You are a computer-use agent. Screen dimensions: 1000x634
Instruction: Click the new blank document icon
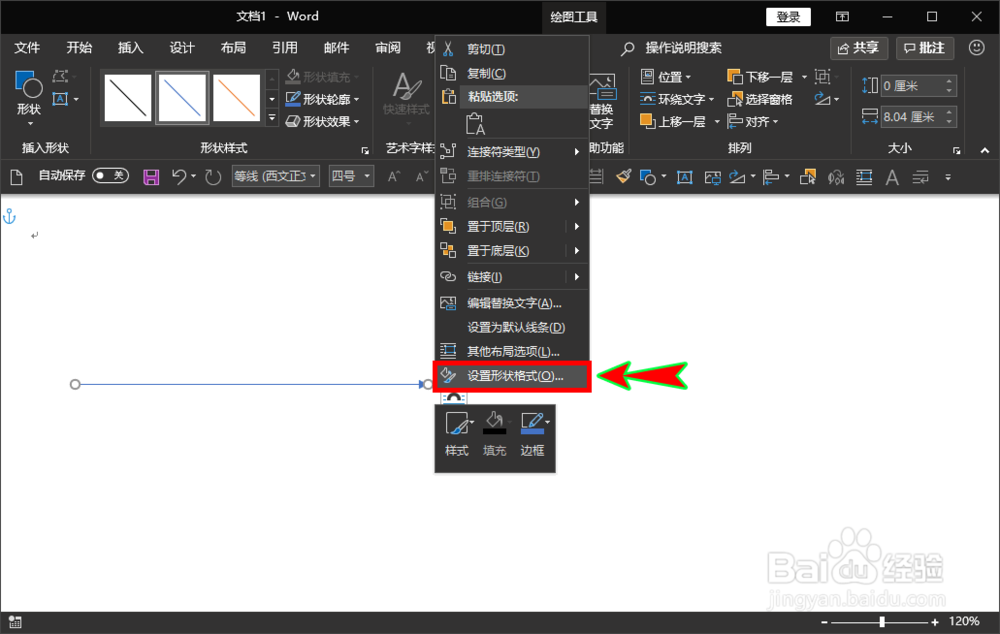[17, 177]
